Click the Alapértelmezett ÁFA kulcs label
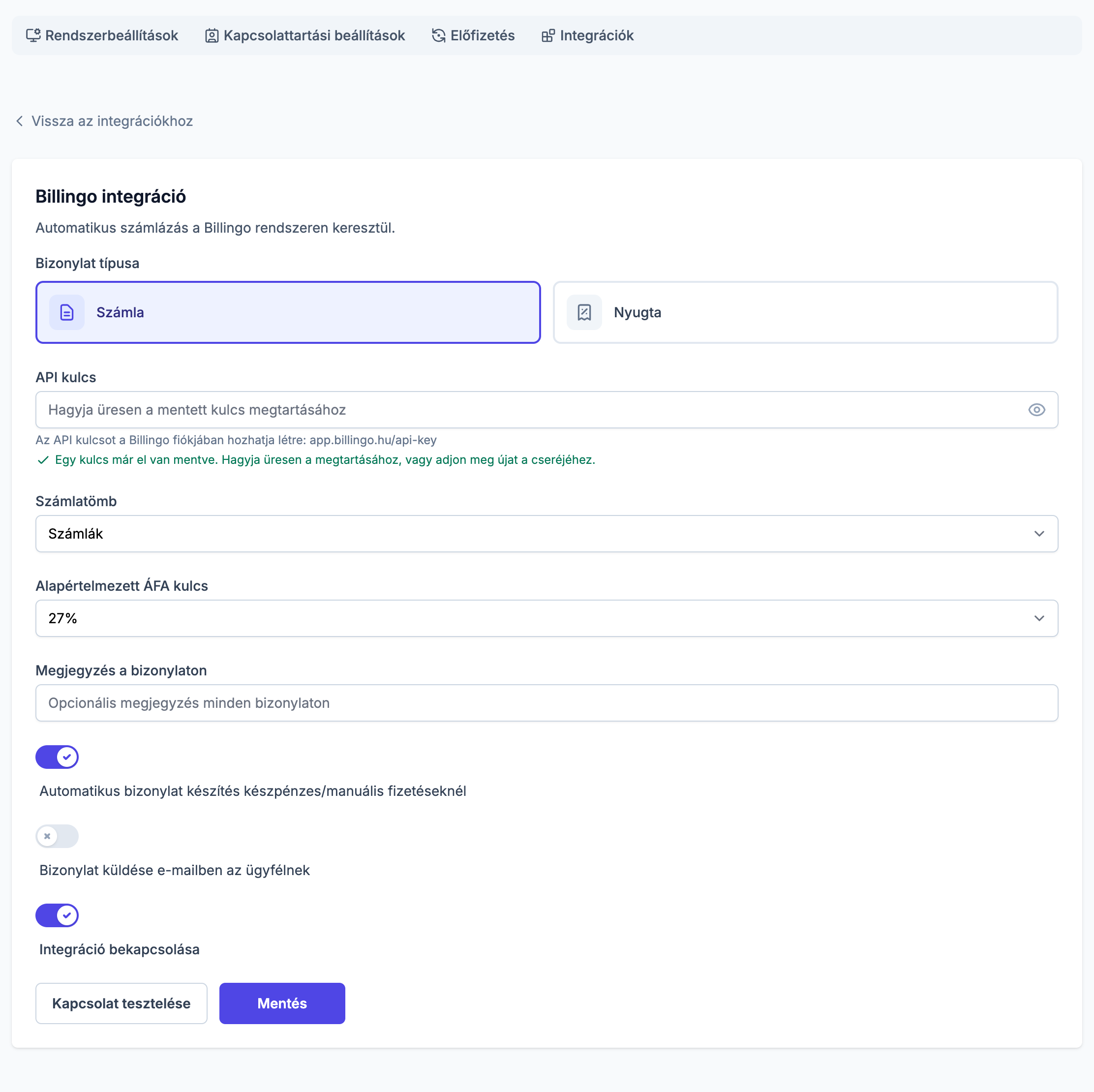The image size is (1094, 1092). (122, 586)
